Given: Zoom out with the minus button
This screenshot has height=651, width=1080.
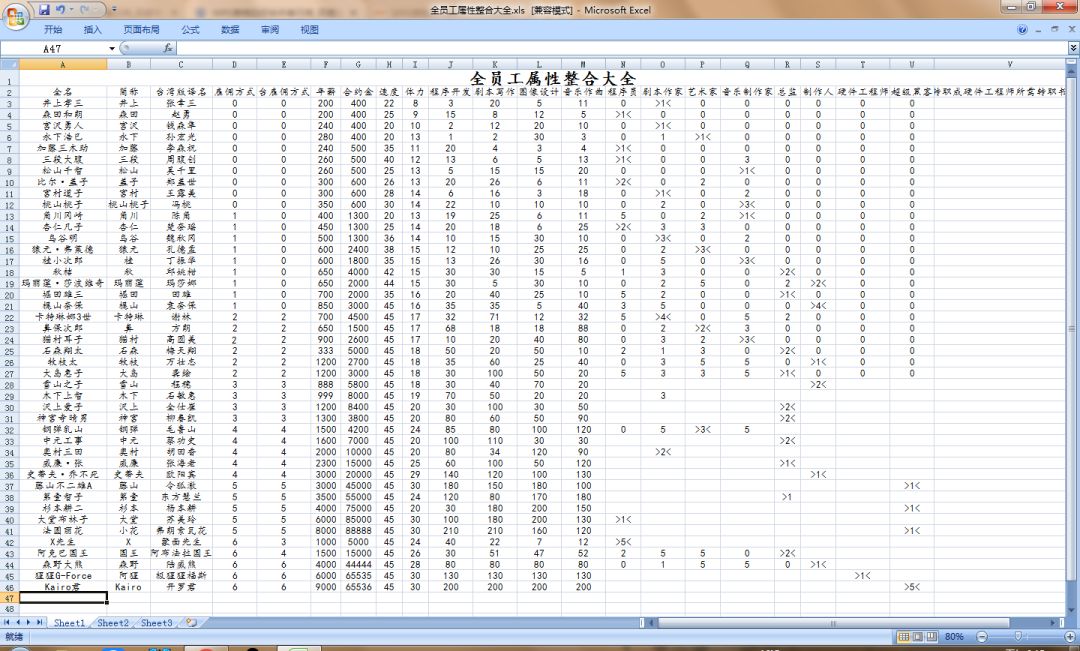Looking at the screenshot, I should pyautogui.click(x=982, y=637).
